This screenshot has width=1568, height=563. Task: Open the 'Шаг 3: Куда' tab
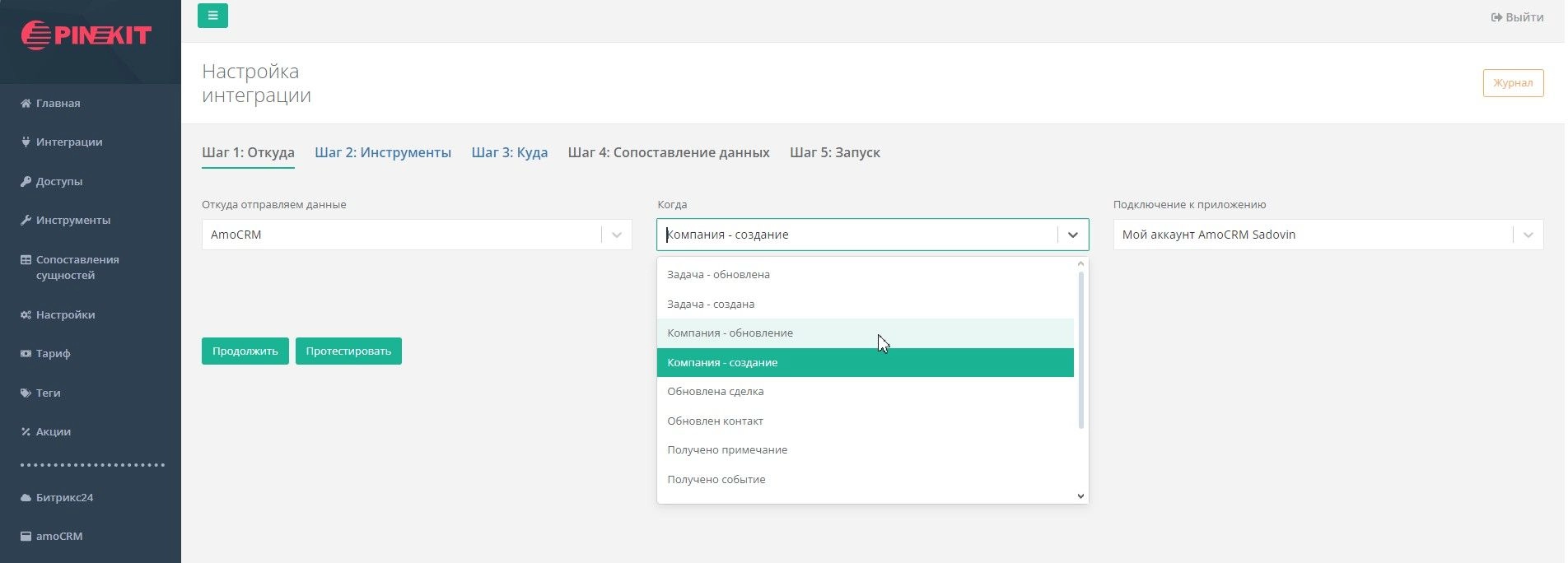(x=509, y=152)
